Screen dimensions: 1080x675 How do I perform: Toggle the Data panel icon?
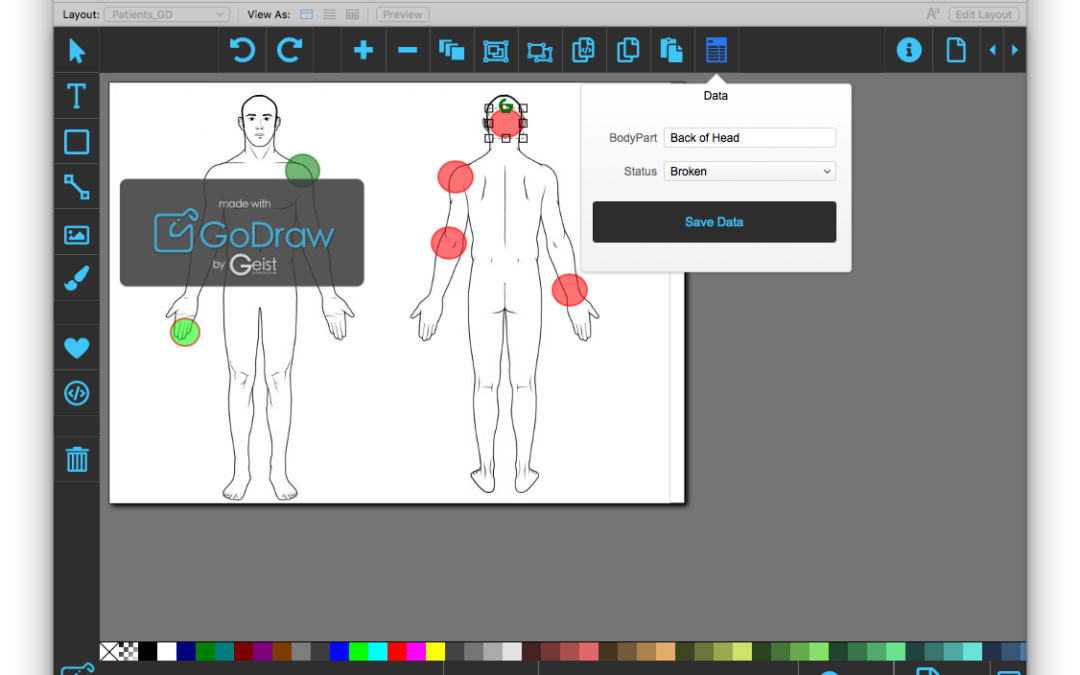tap(716, 50)
